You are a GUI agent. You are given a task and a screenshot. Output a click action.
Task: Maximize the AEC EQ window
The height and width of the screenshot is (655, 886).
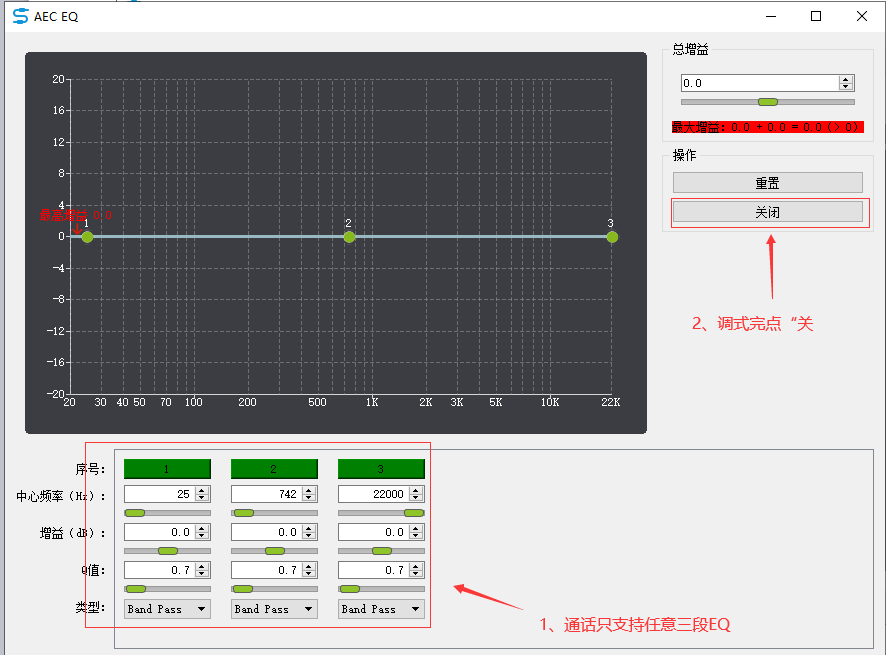point(816,16)
